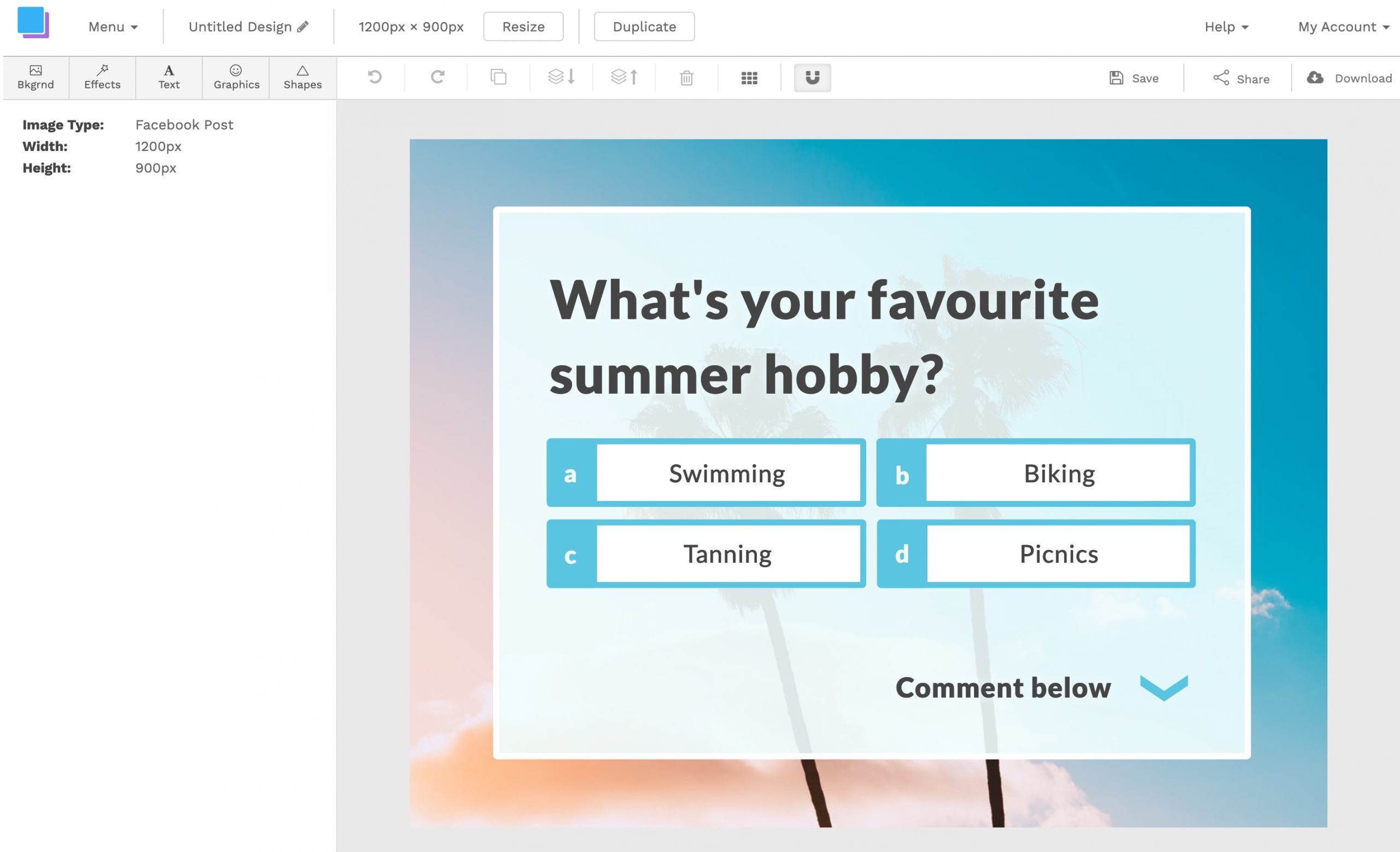Image resolution: width=1400 pixels, height=852 pixels.
Task: Switch to the Bkgrnd tab
Action: pyautogui.click(x=36, y=78)
